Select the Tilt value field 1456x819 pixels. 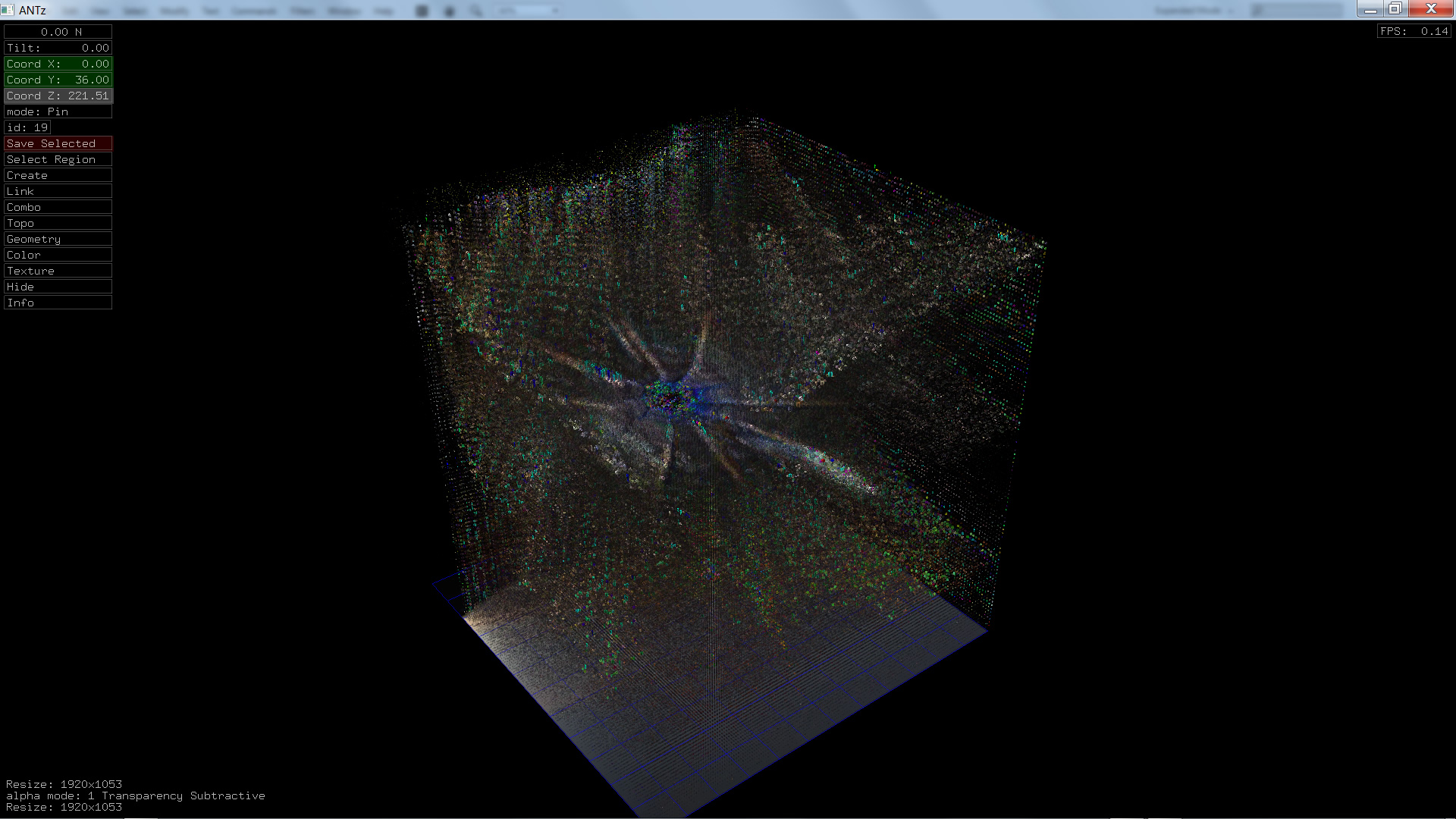pyautogui.click(x=58, y=48)
